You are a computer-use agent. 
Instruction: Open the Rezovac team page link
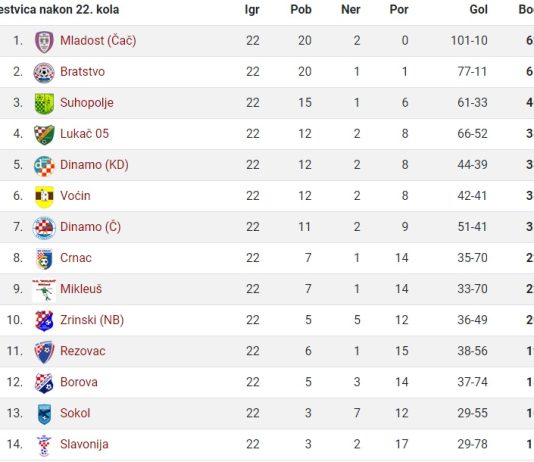coord(83,351)
